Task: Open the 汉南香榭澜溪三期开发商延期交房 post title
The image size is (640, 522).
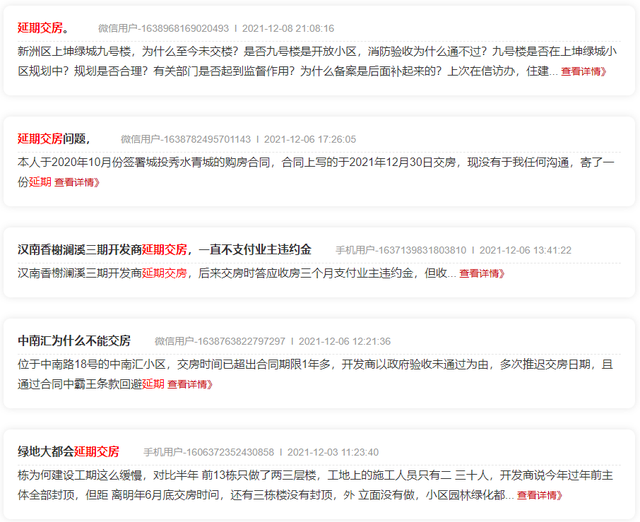Action: pyautogui.click(x=164, y=249)
